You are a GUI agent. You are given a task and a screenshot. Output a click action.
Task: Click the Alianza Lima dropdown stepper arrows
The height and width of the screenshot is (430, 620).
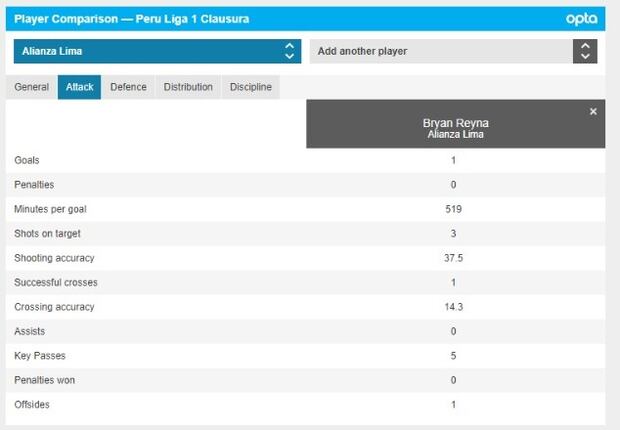289,51
